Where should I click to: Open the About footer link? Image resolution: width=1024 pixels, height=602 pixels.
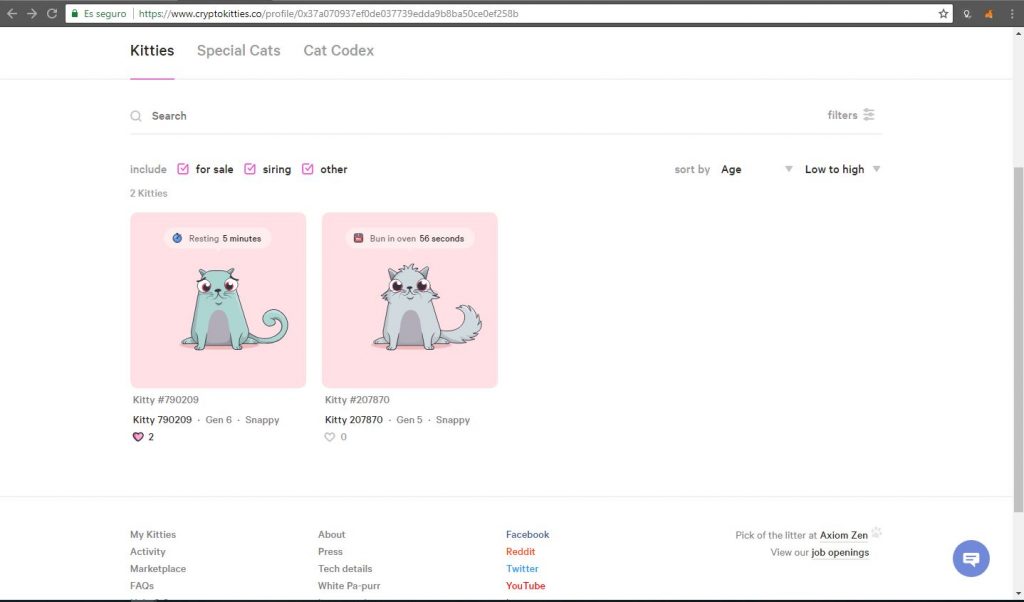(332, 534)
